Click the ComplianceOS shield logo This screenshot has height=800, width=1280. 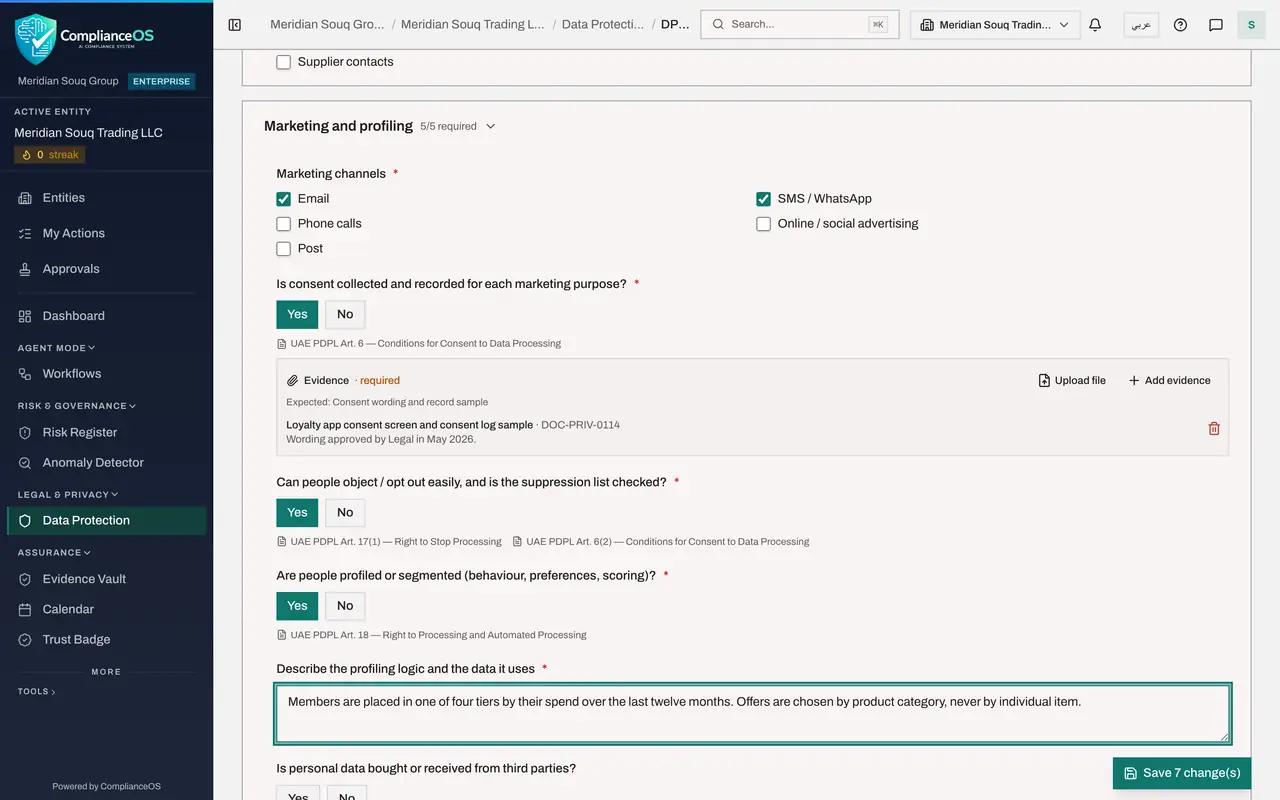click(36, 39)
